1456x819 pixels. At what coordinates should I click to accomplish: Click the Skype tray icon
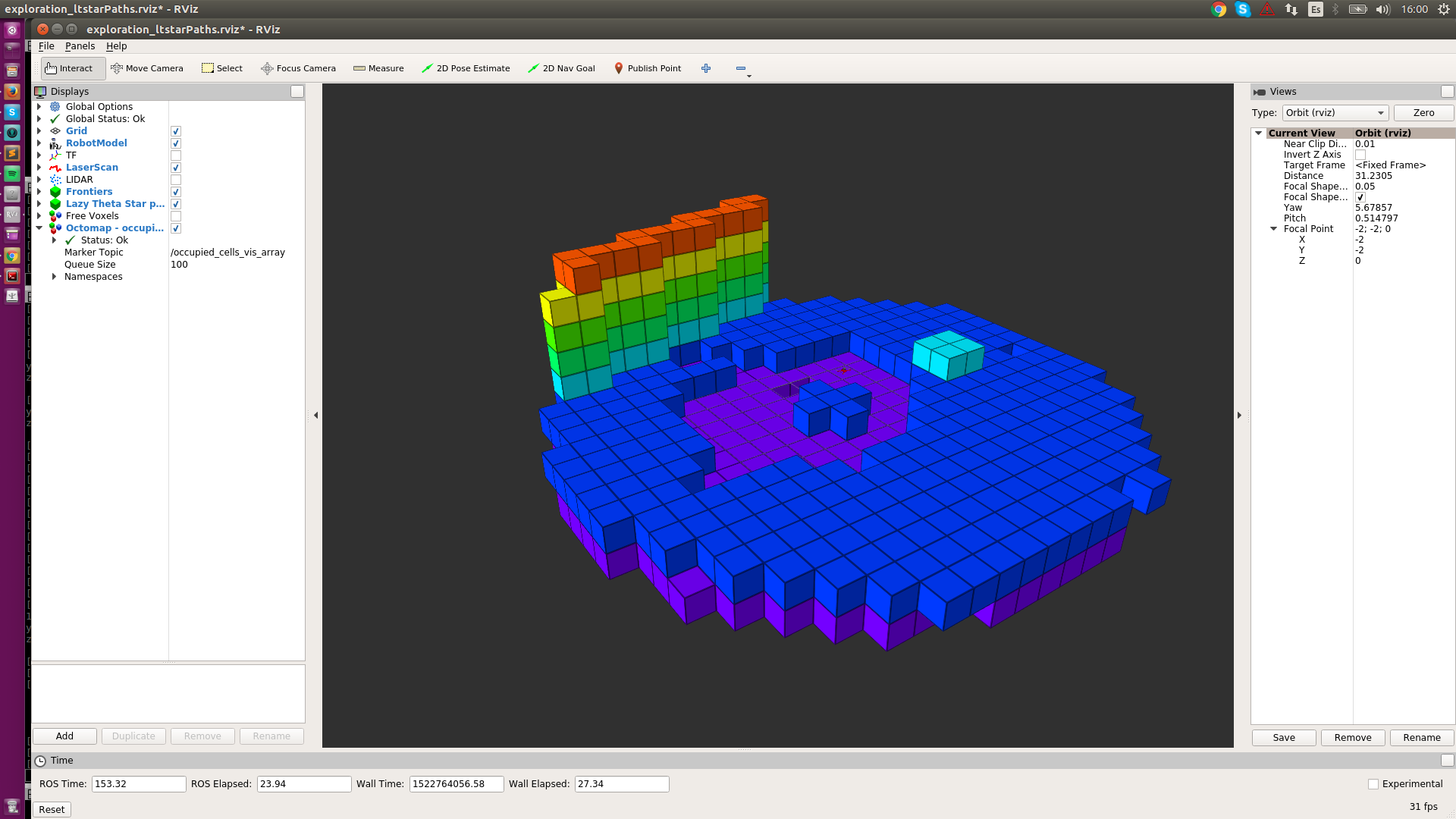[1243, 9]
